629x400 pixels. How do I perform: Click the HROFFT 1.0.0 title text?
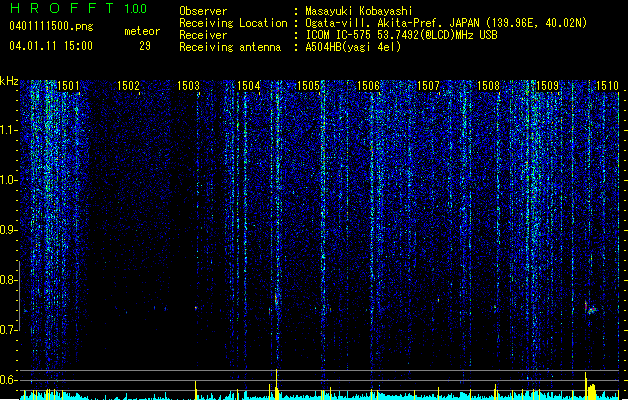coord(78,8)
